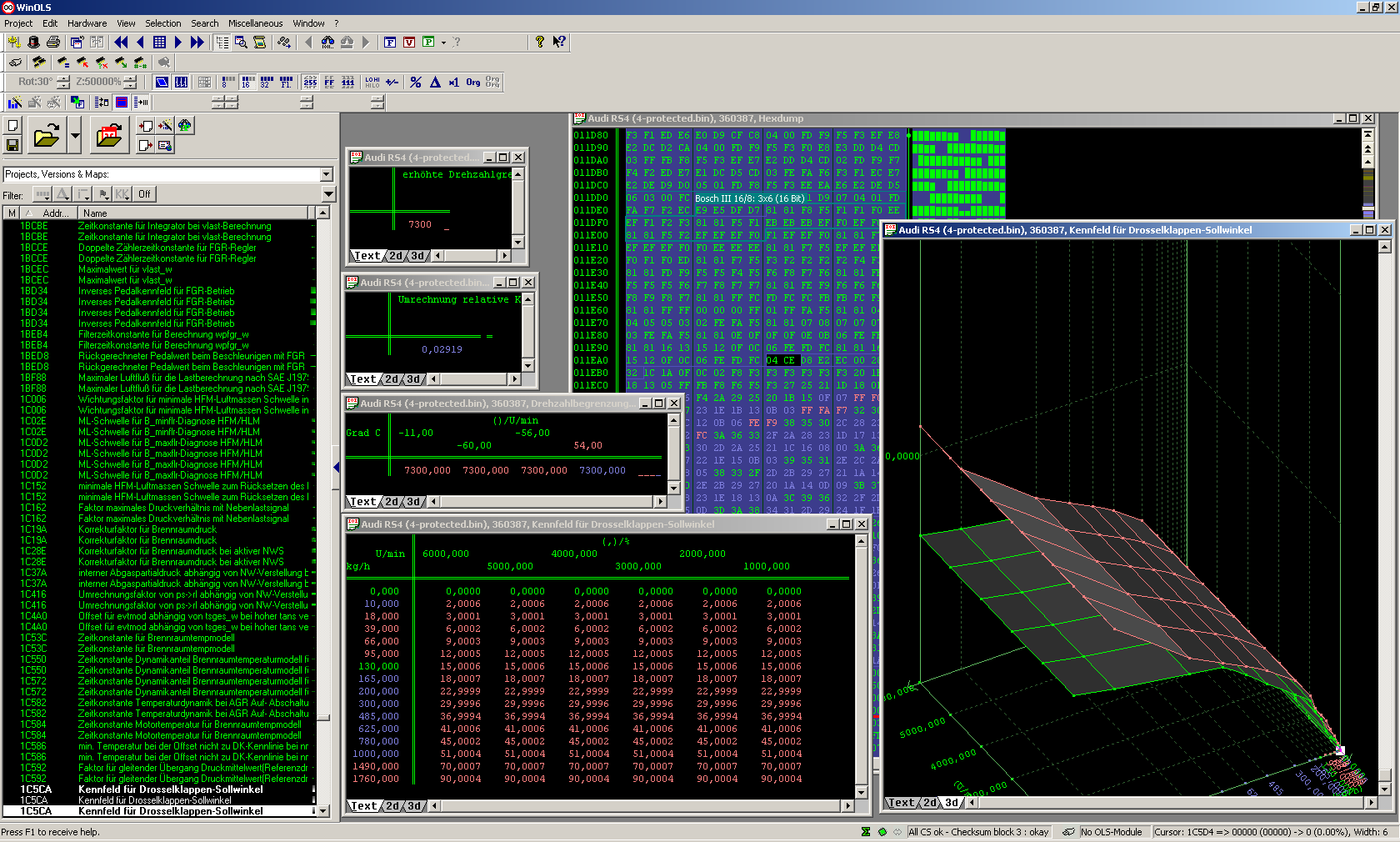Select the 16 bit display mode
This screenshot has height=842, width=1400.
[x=247, y=82]
